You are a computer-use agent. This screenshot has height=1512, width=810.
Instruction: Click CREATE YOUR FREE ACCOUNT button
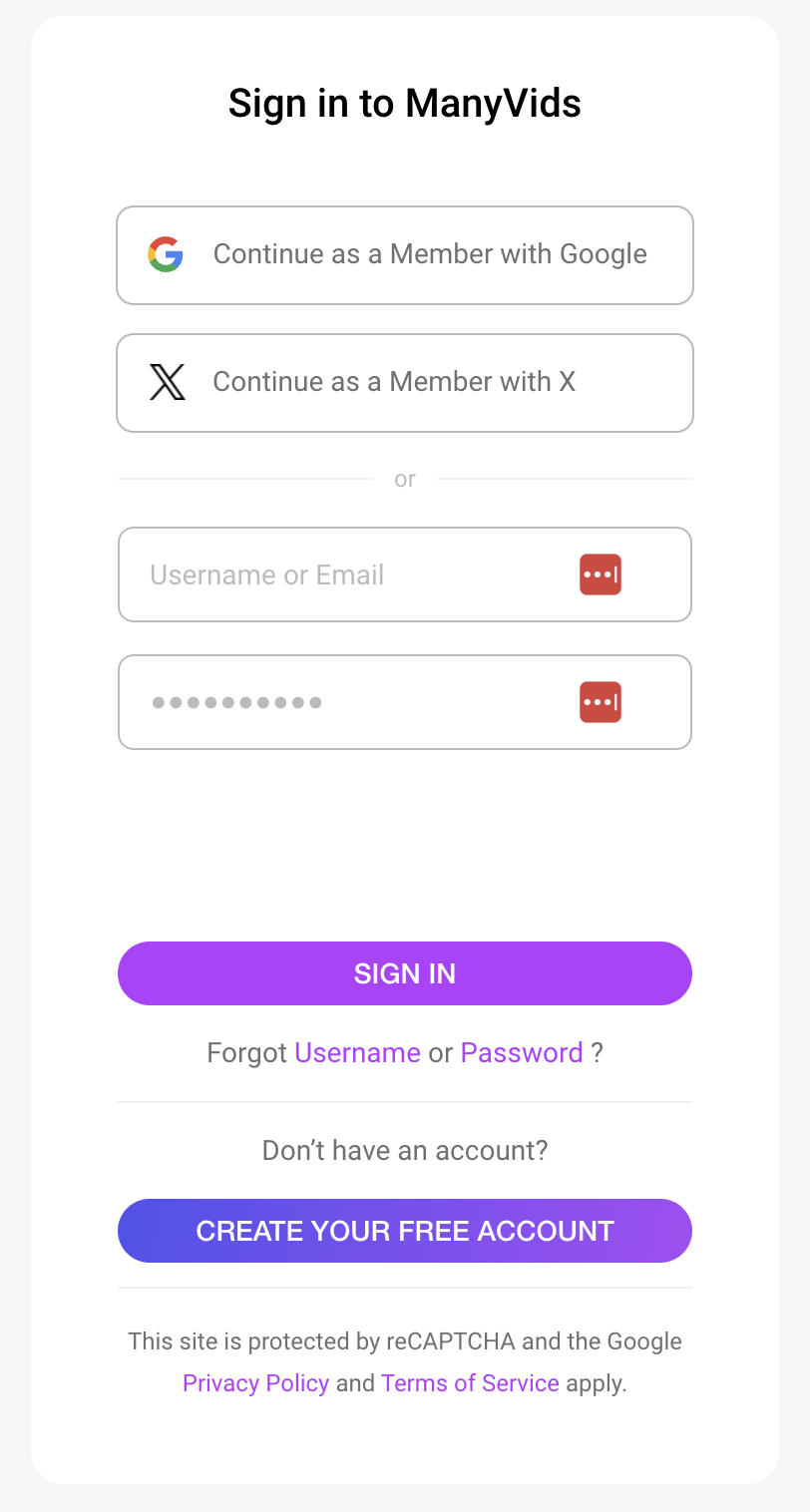(405, 1231)
